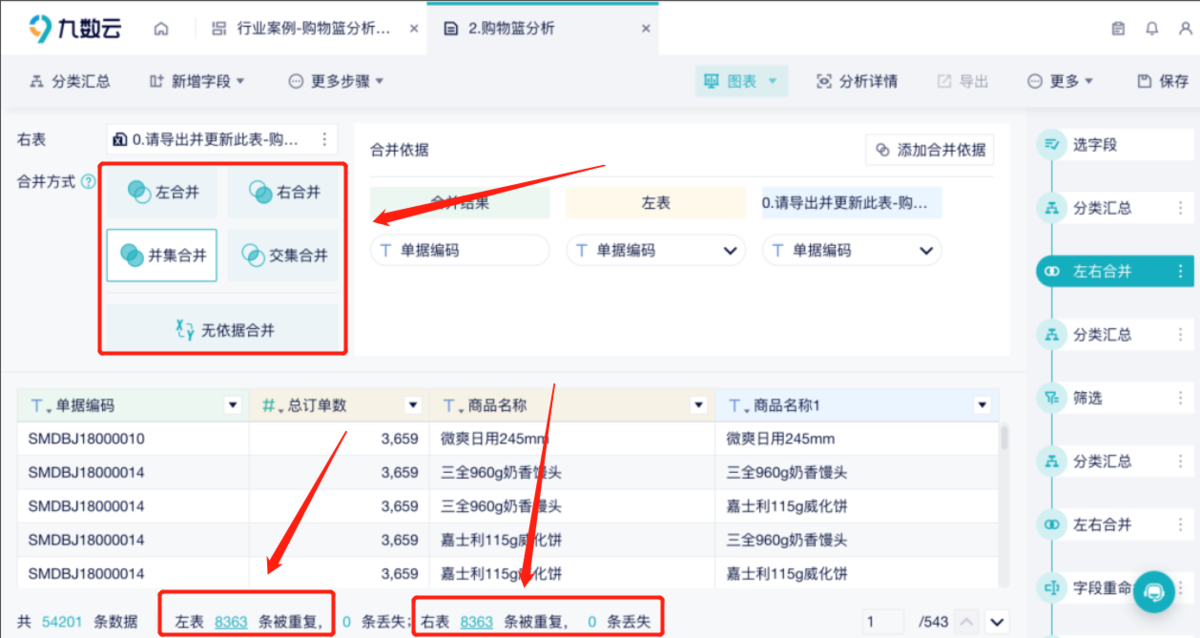Image resolution: width=1200 pixels, height=638 pixels.
Task: Click the user profile icon
Action: pos(1185,29)
